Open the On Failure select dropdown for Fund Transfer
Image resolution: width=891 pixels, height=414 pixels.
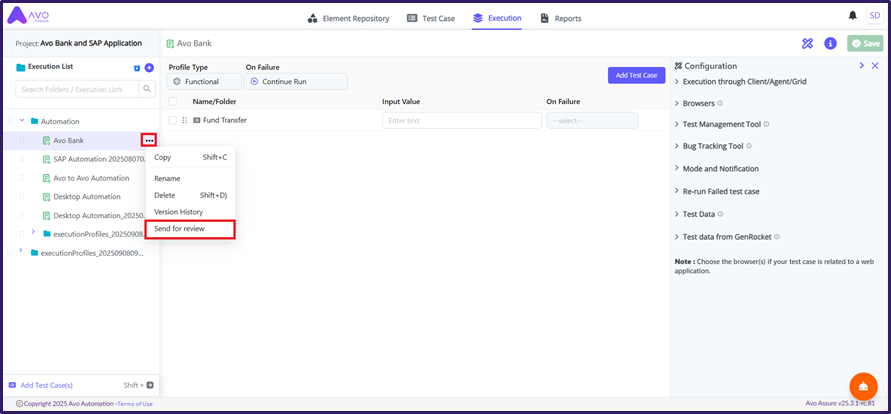click(591, 120)
